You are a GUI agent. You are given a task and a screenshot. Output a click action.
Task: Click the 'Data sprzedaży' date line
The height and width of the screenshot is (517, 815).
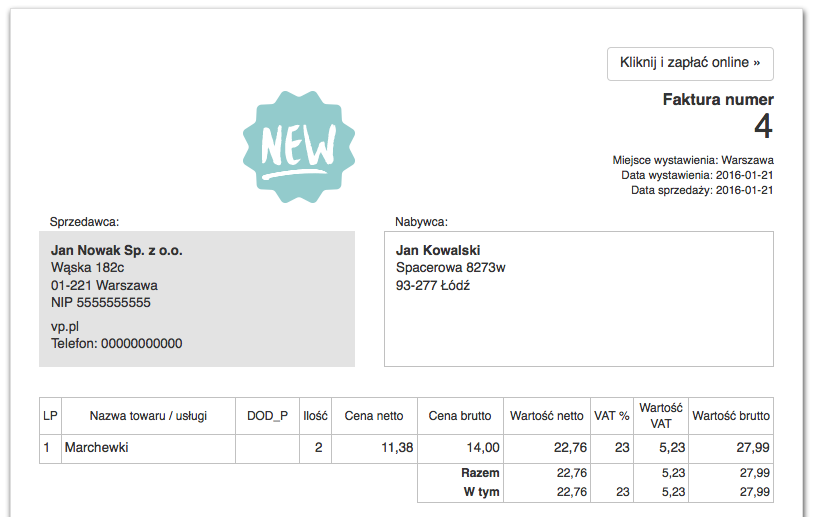coord(702,190)
